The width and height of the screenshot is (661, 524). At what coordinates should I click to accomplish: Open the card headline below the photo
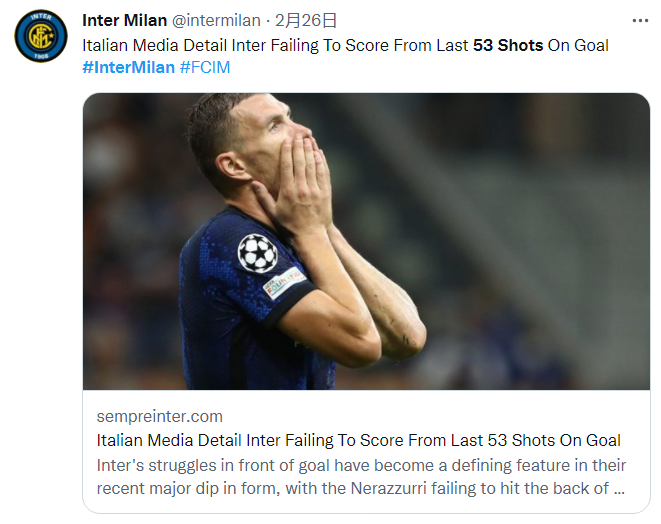(359, 440)
